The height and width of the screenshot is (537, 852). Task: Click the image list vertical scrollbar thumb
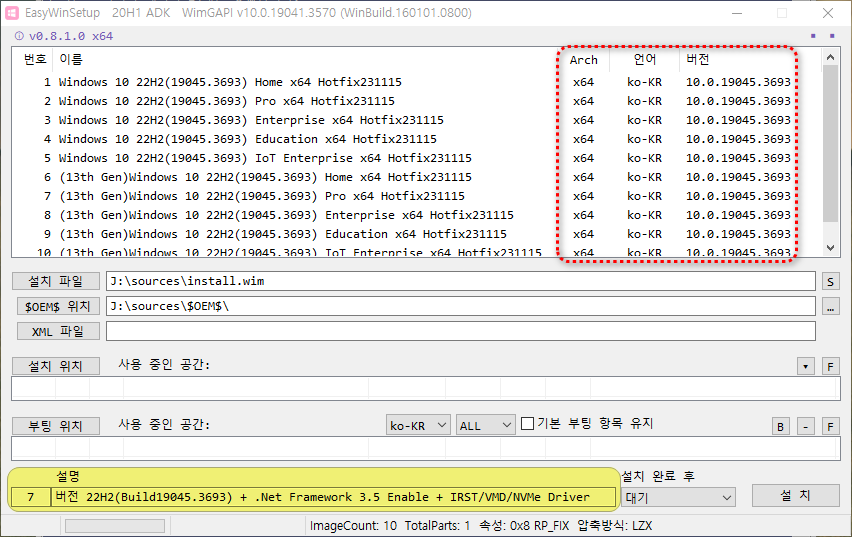(830, 144)
